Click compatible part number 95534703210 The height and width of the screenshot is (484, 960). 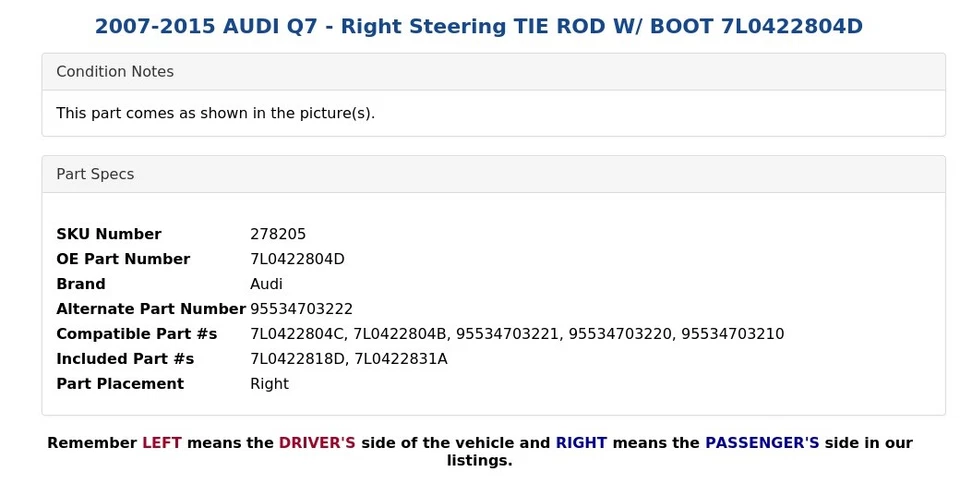[732, 334]
